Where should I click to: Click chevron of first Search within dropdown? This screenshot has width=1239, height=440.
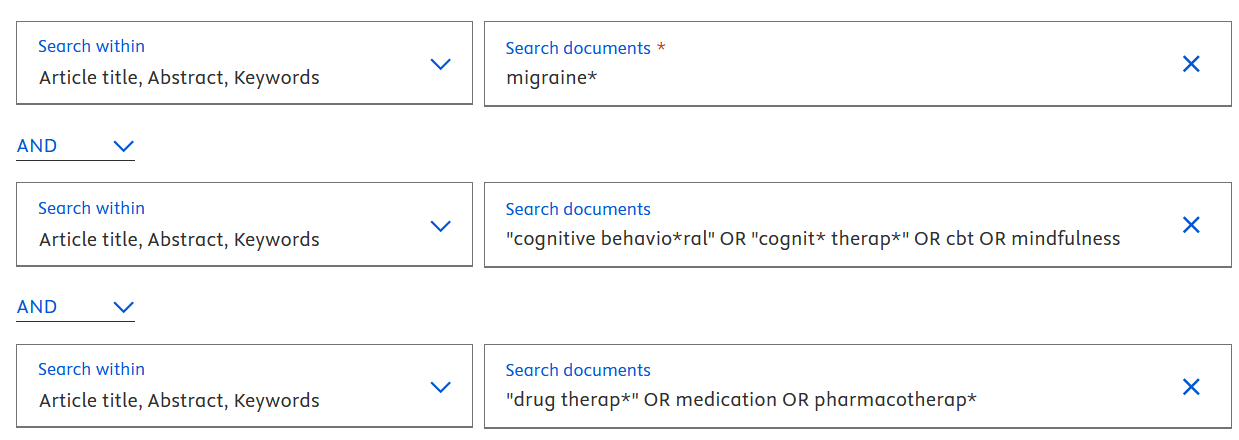point(440,64)
